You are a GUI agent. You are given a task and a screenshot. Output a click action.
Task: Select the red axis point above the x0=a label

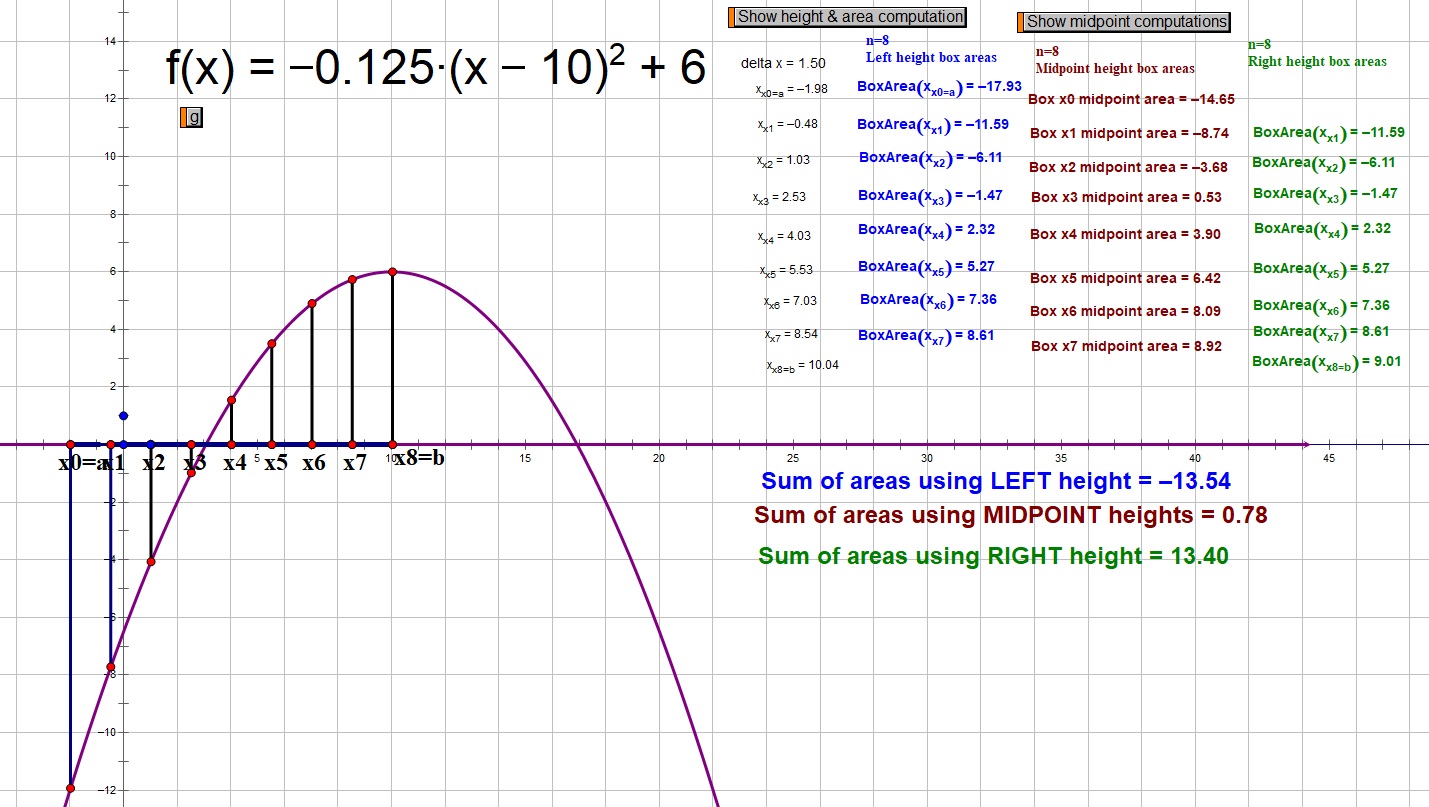click(x=71, y=444)
